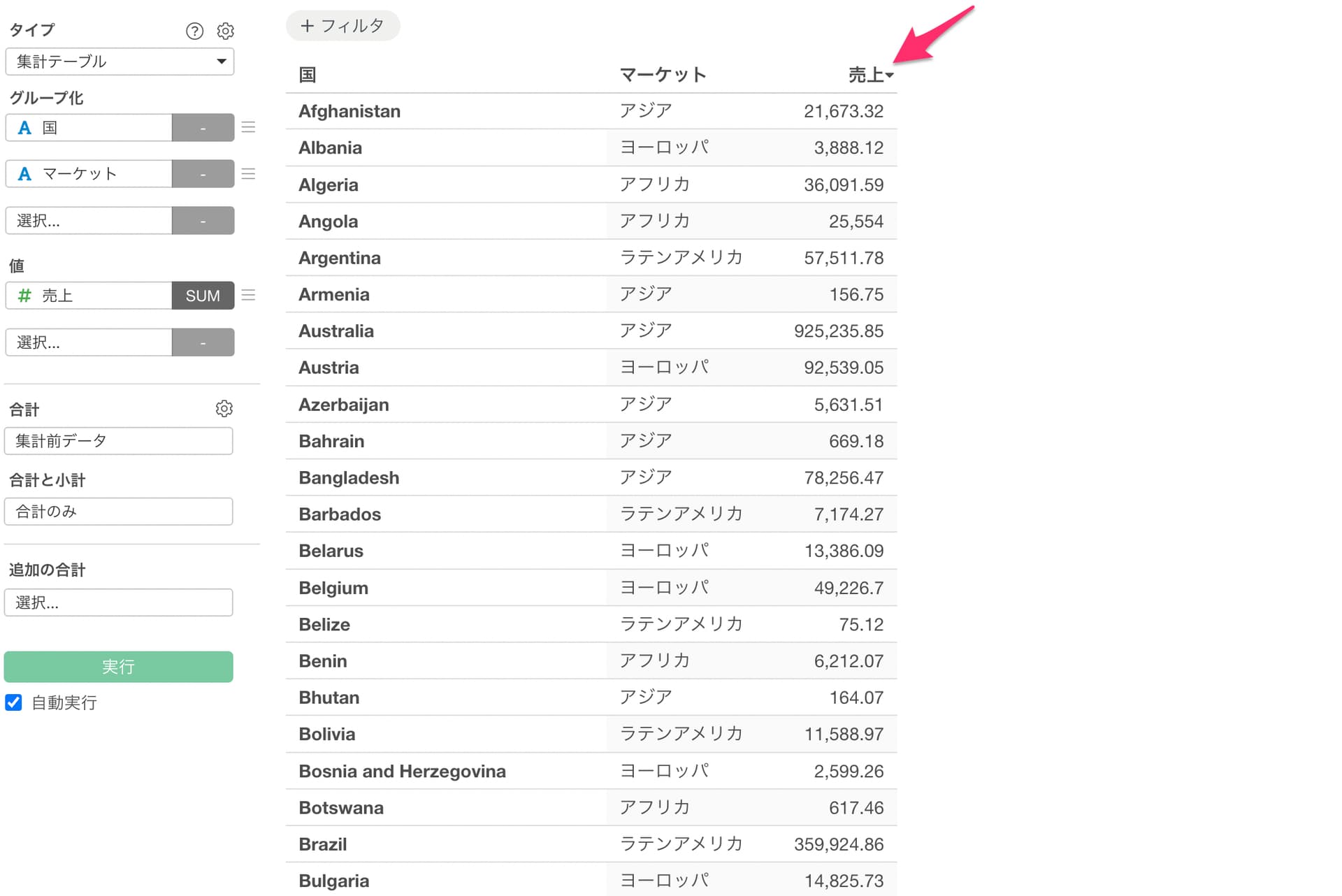Add a filter with +フィルタ button
Screen dimensions: 1342x896
tap(342, 26)
